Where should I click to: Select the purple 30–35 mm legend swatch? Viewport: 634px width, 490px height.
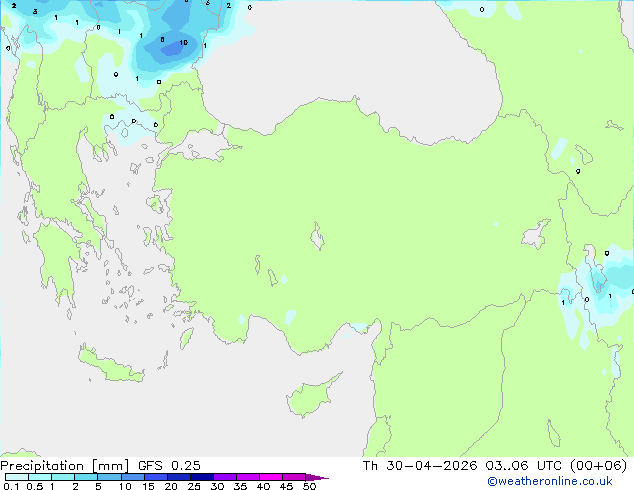click(x=225, y=477)
